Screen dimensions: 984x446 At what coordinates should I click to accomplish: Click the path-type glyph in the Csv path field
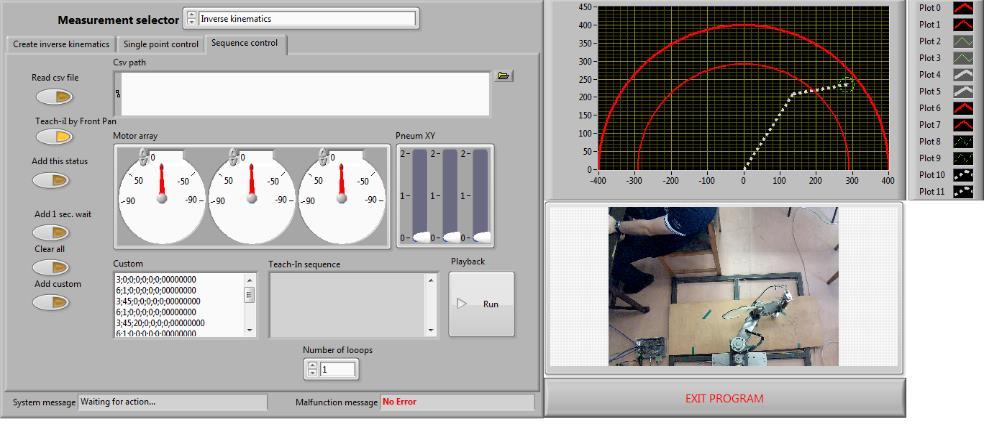tap(118, 93)
